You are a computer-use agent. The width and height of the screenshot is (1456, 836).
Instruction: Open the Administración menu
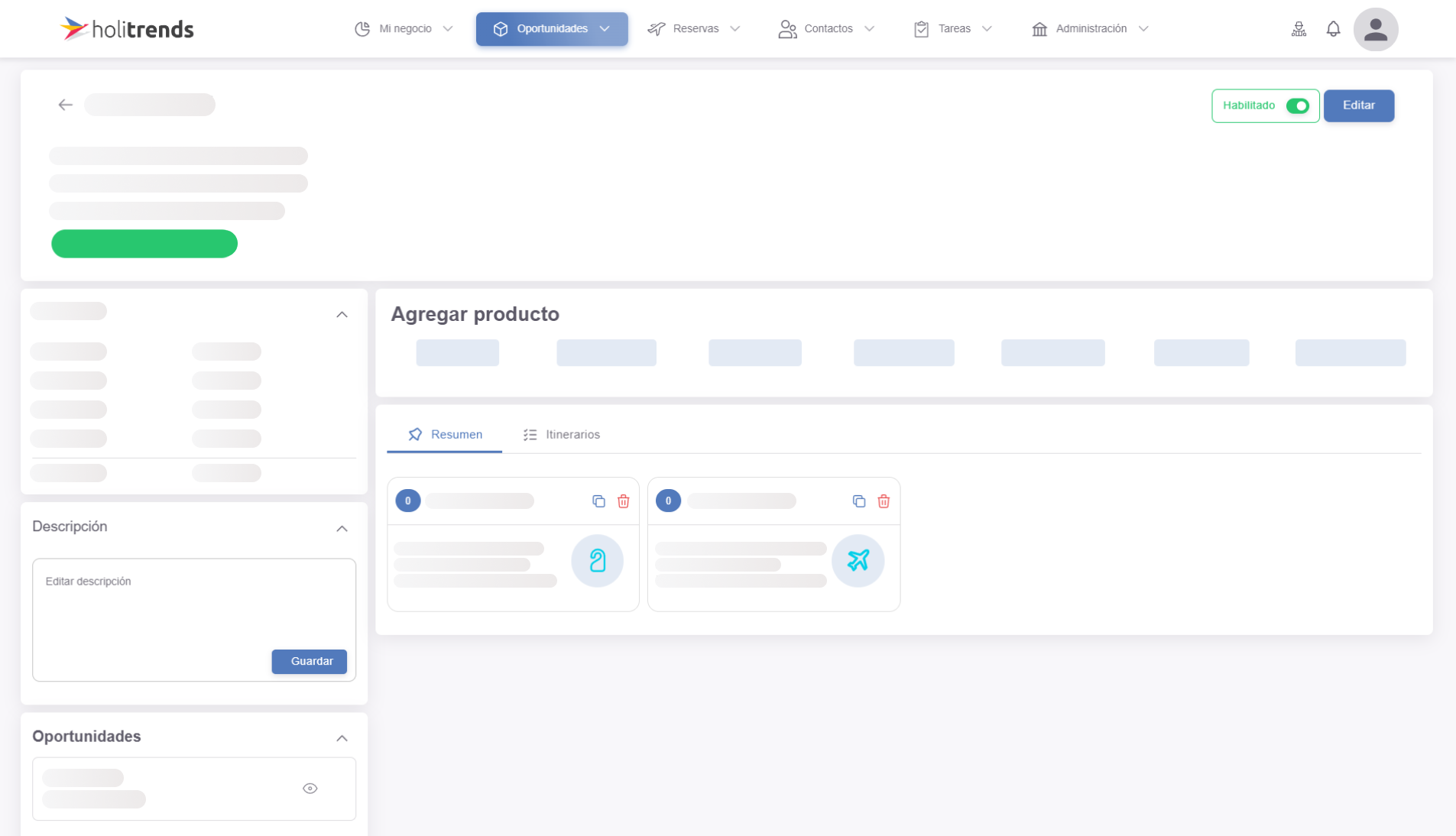1090,29
